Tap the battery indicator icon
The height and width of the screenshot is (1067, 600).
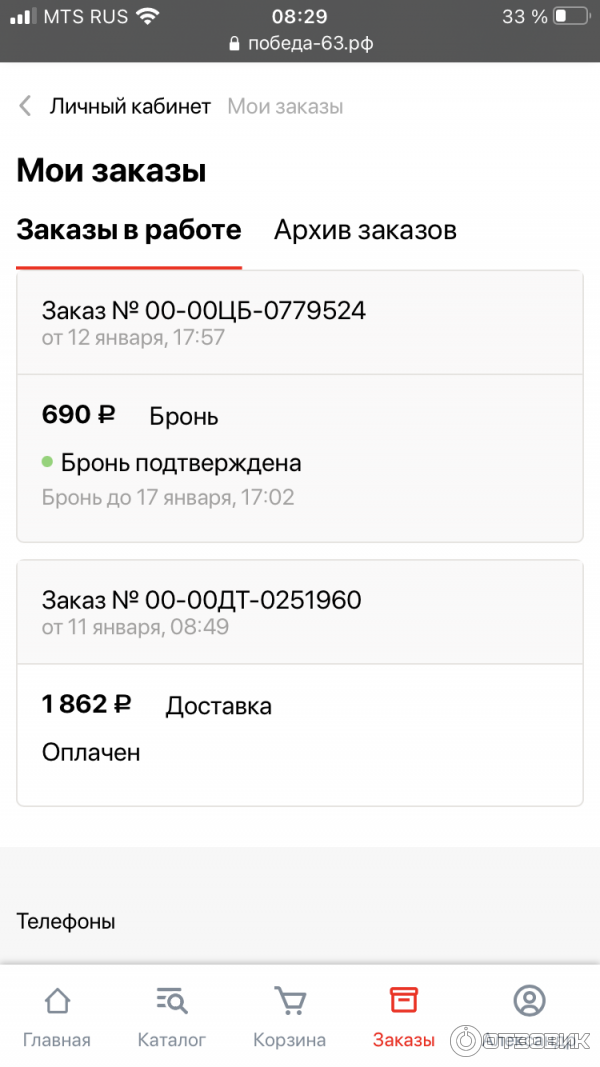tap(571, 17)
